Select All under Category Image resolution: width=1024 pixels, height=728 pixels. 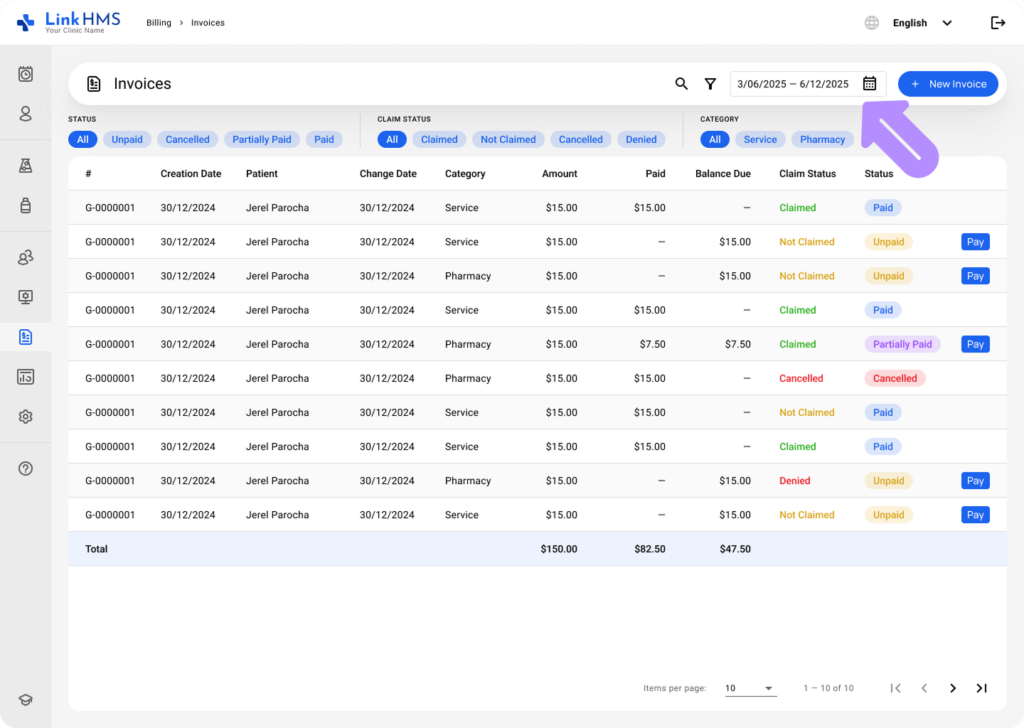(x=715, y=139)
